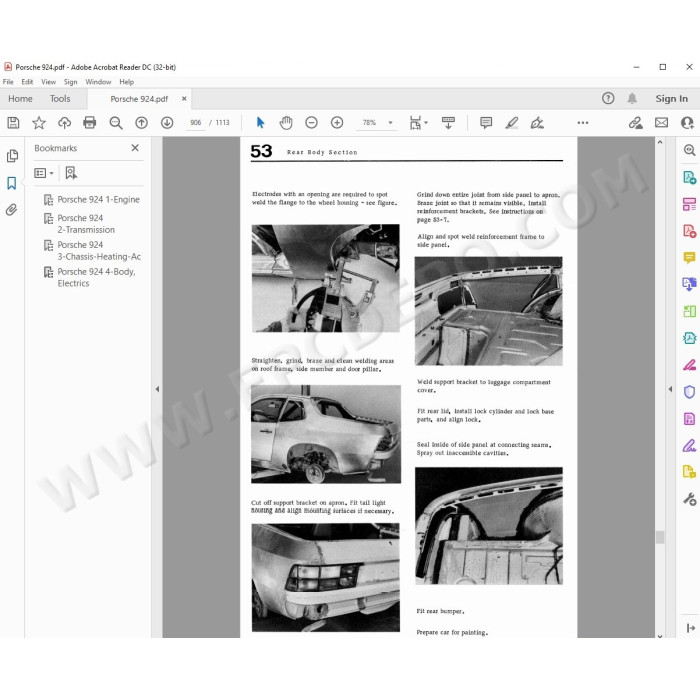Viewport: 700px width, 700px height.
Task: Jump to Porsche 924 3-Chassis-Heating-Ac bookmark
Action: pyautogui.click(x=99, y=250)
